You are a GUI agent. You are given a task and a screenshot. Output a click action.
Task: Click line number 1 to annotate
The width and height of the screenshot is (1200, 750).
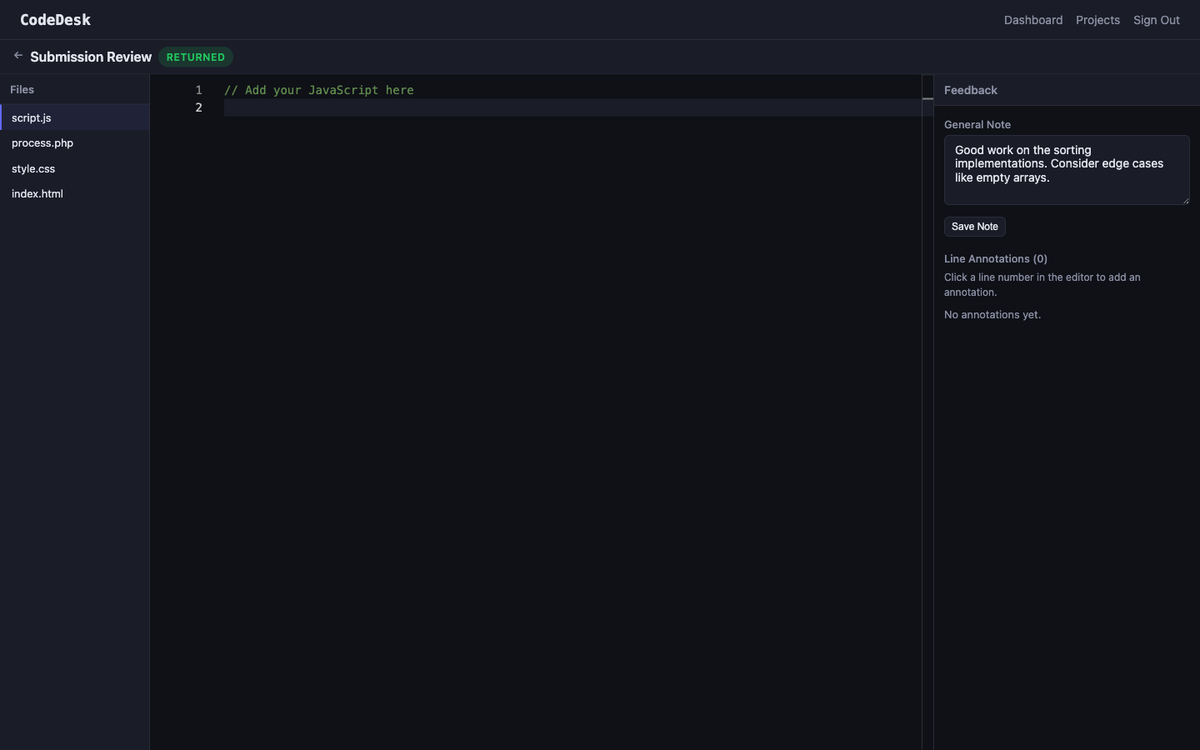[x=198, y=90]
